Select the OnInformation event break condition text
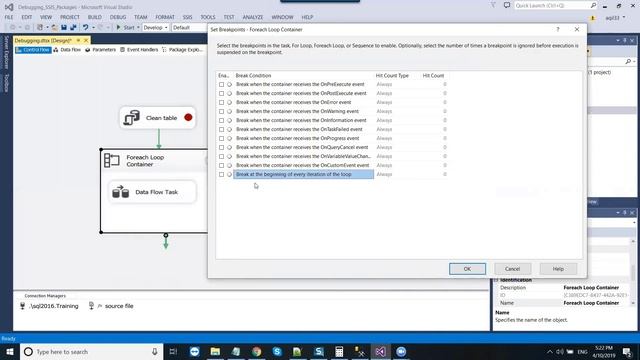Viewport: 640px width, 360px height. coord(301,120)
